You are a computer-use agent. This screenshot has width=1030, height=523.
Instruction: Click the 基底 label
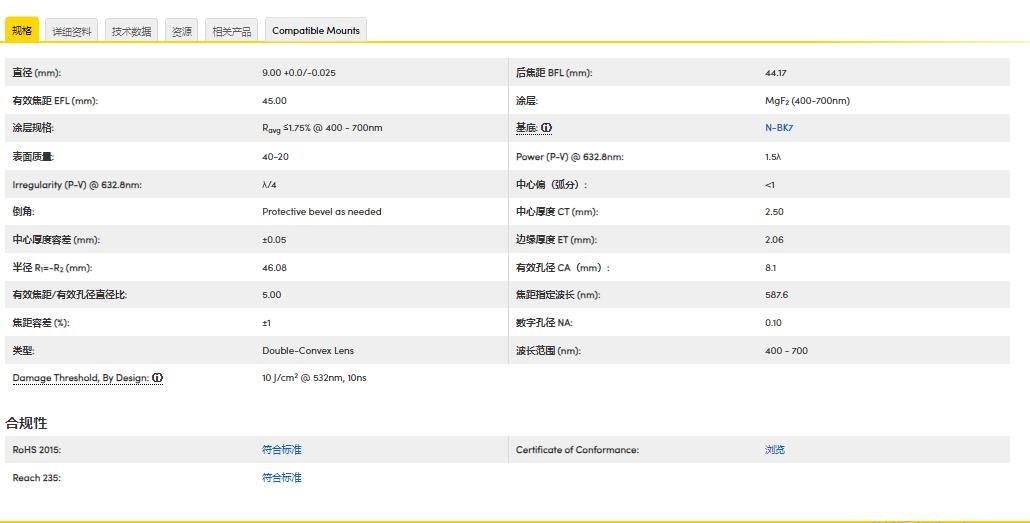click(x=527, y=128)
